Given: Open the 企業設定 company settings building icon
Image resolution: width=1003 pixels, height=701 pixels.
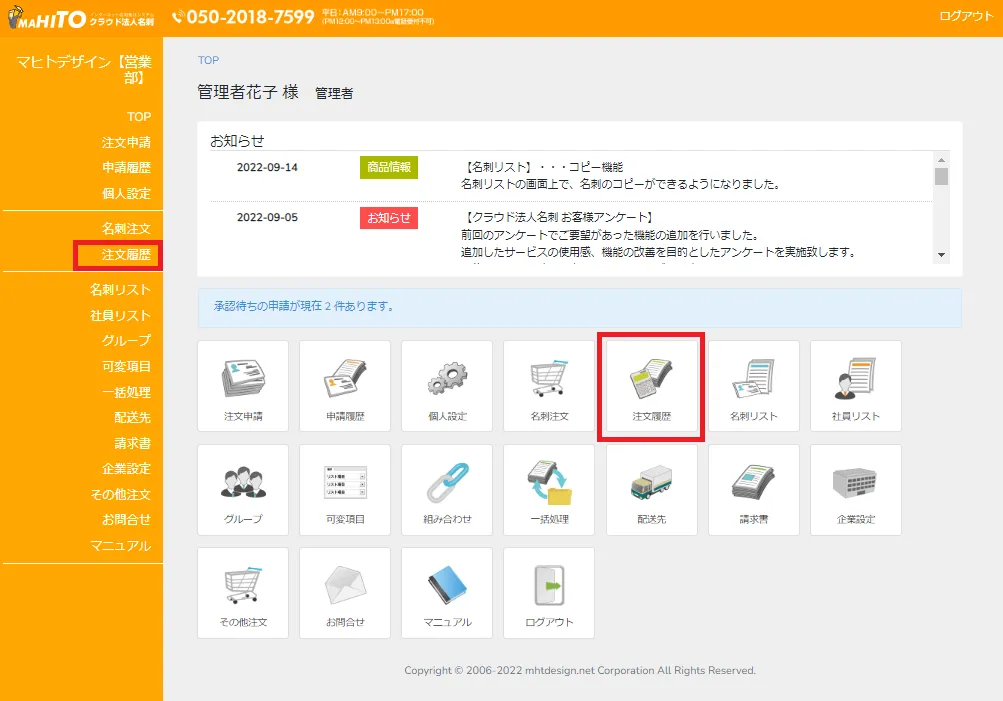Looking at the screenshot, I should (x=855, y=489).
